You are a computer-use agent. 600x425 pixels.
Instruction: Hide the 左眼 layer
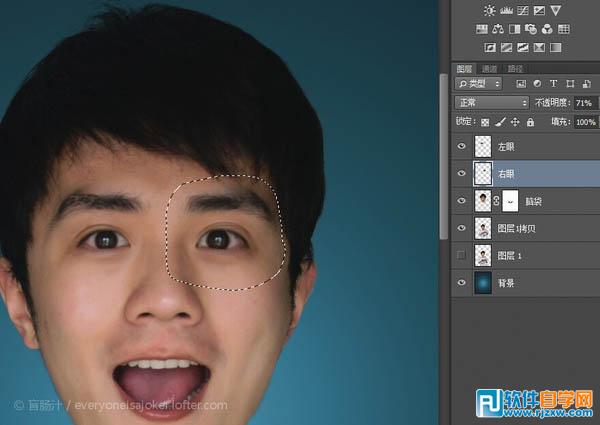(x=461, y=146)
